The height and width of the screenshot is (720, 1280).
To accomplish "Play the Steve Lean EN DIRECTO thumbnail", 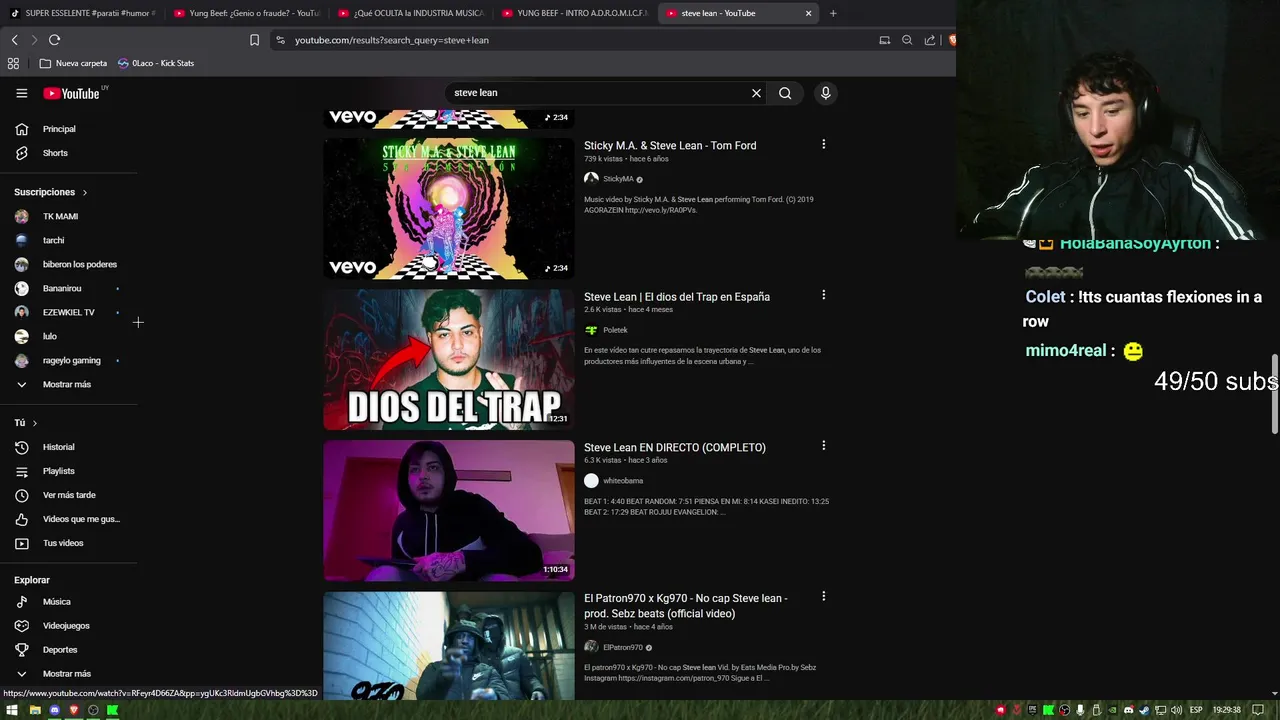I will [449, 511].
